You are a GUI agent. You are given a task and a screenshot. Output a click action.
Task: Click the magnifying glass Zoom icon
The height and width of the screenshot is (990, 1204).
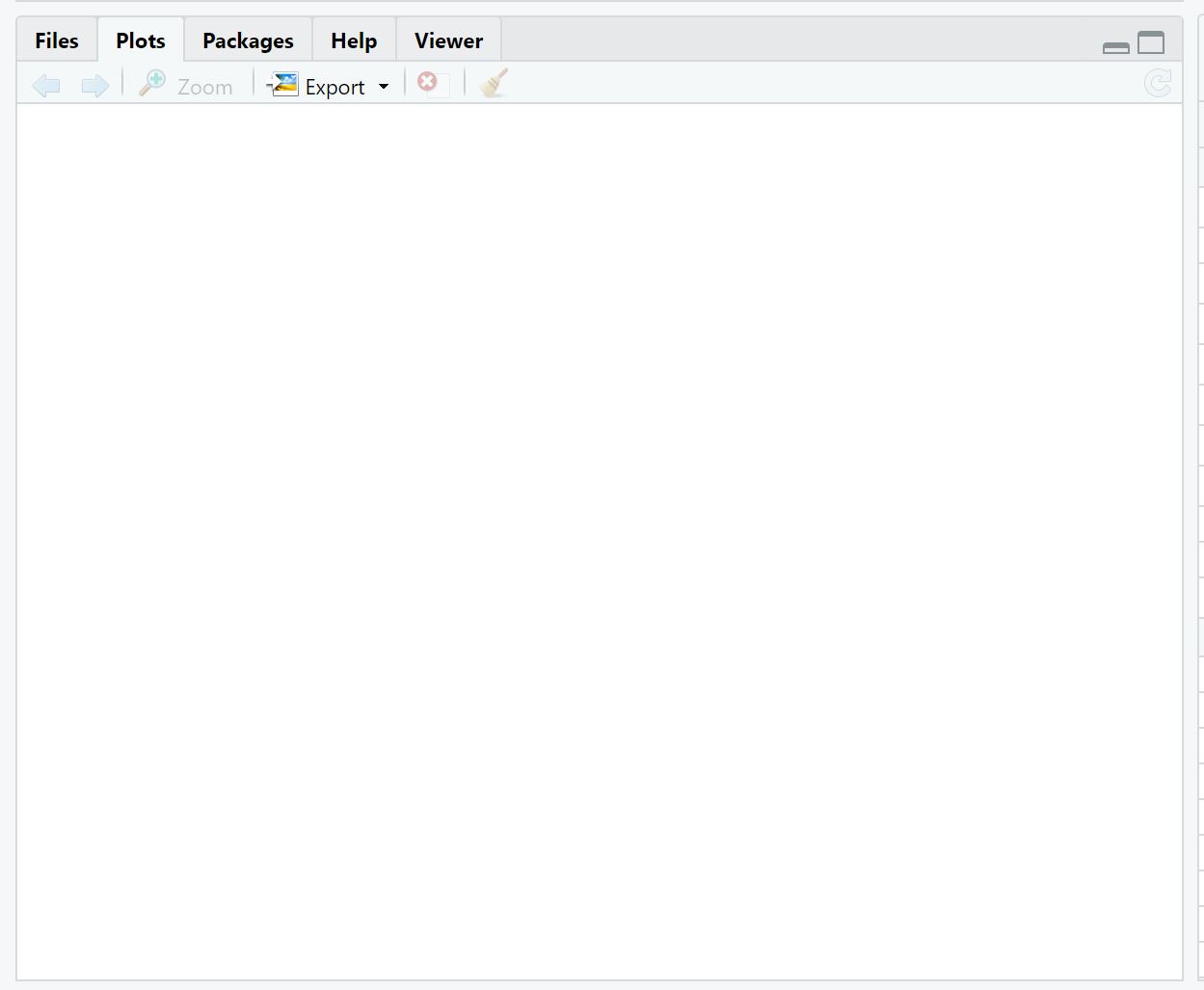pyautogui.click(x=152, y=84)
